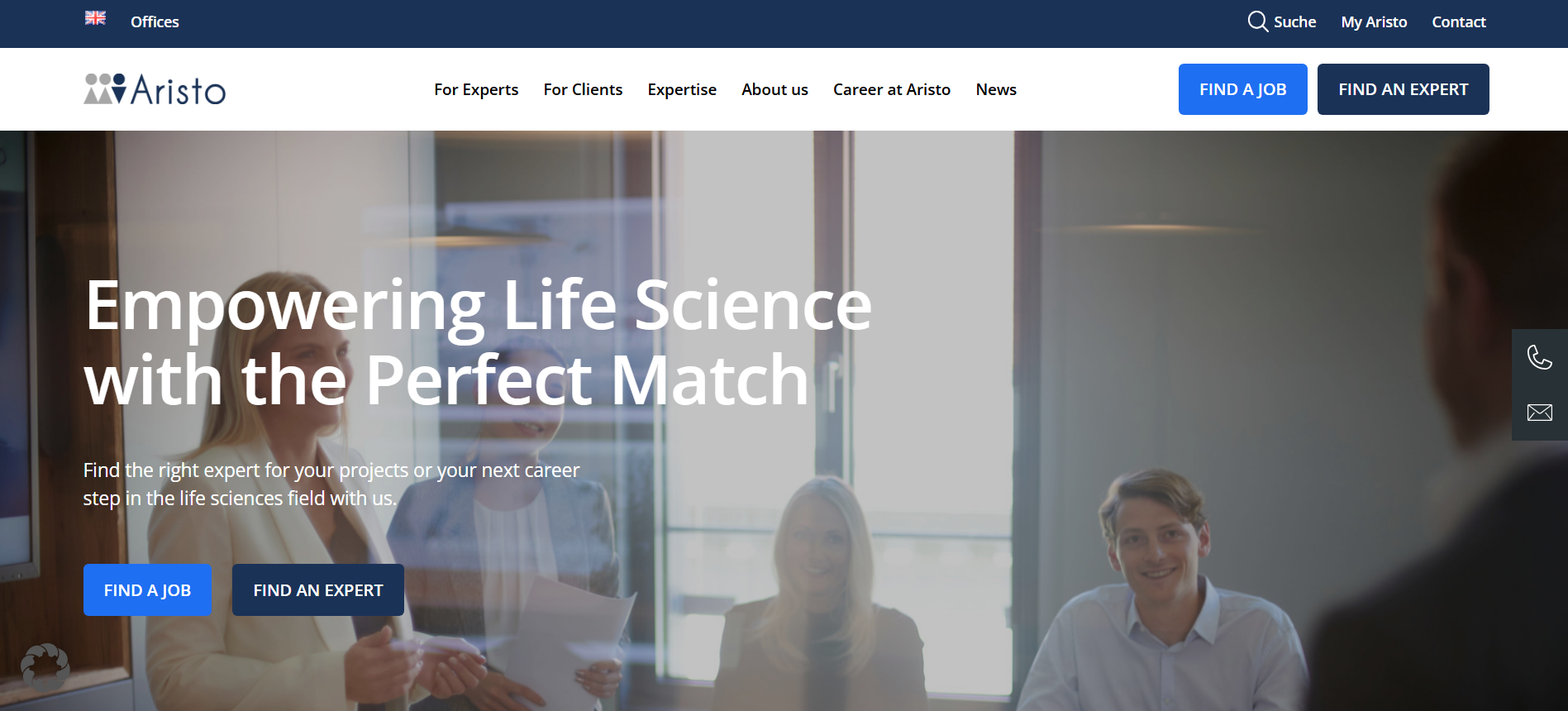Click the UK flag language icon
Image resolution: width=1568 pixels, height=711 pixels.
(x=95, y=18)
